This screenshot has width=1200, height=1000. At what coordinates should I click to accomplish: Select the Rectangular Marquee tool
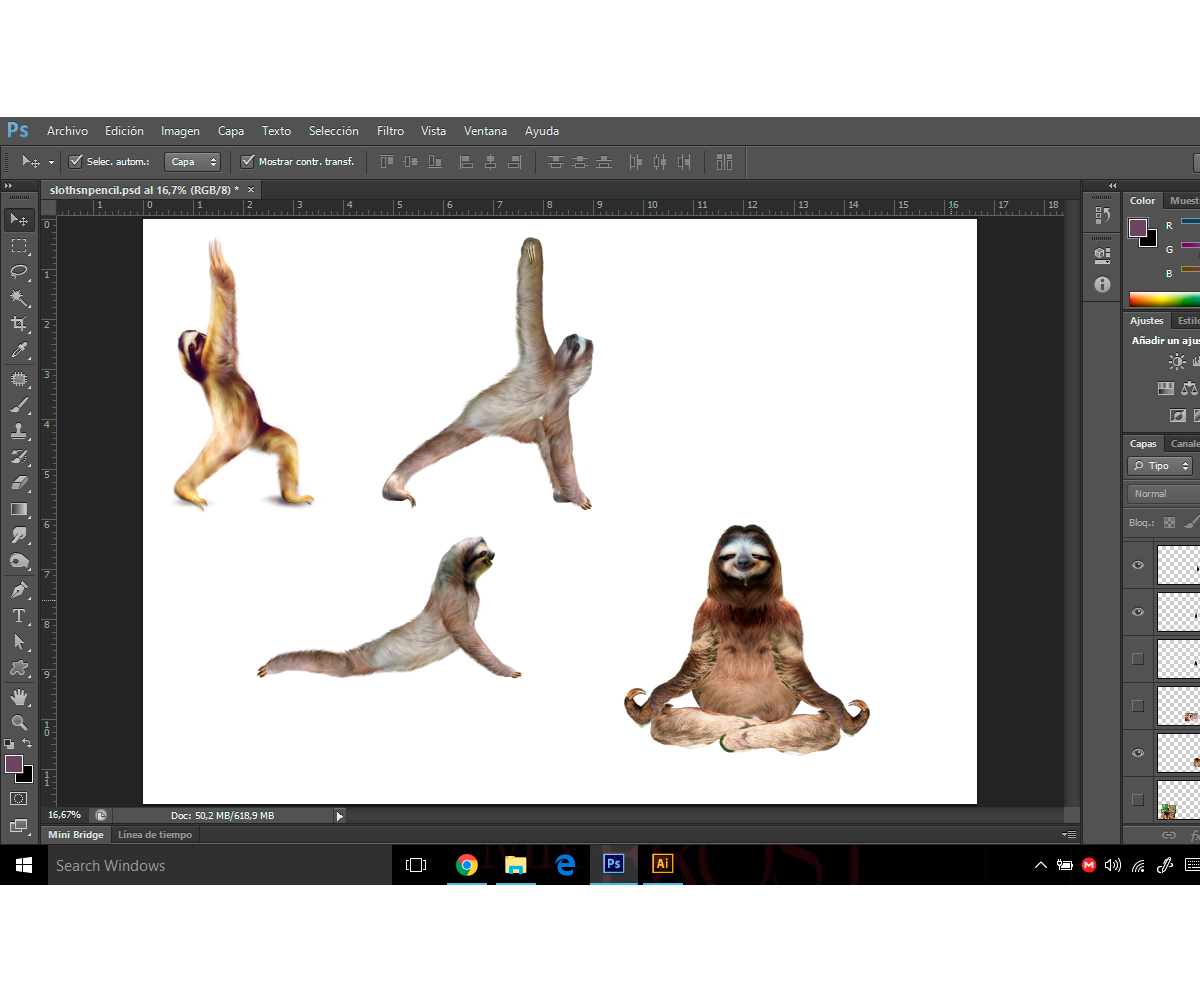click(19, 246)
